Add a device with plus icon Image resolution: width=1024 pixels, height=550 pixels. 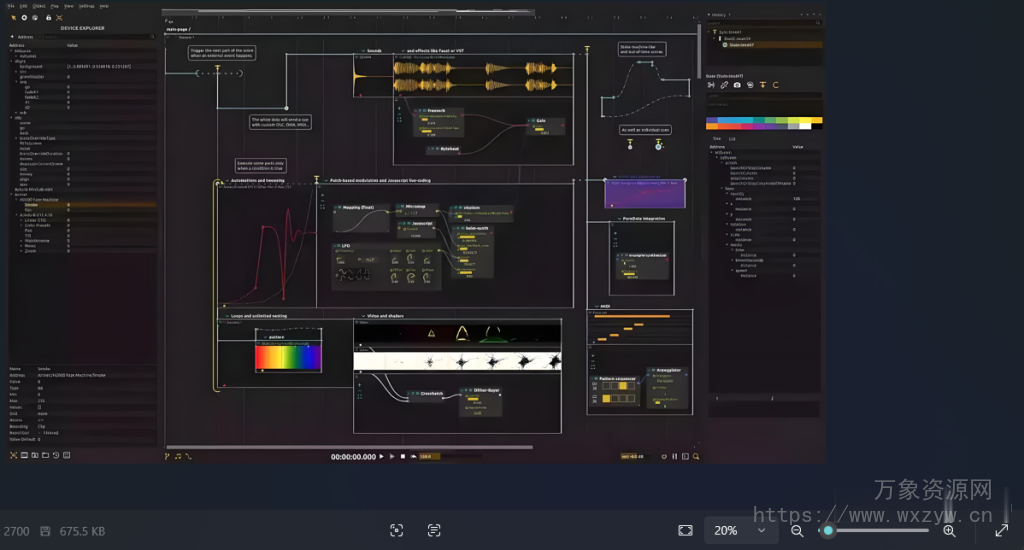click(x=12, y=37)
